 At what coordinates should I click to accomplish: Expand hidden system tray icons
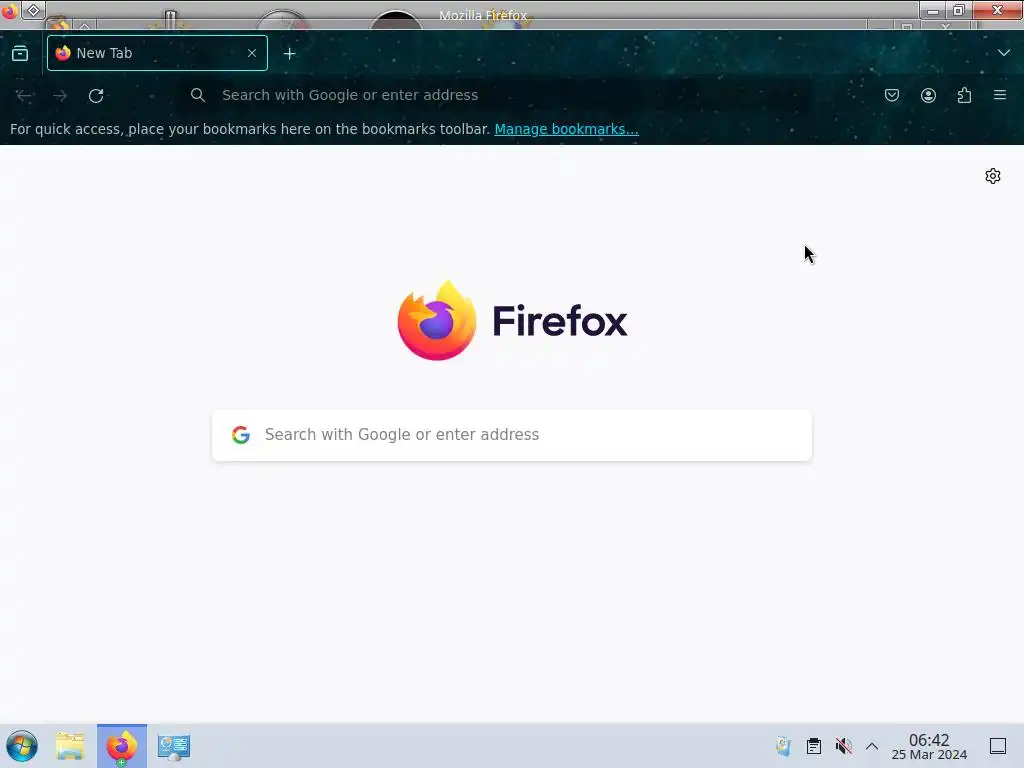[872, 746]
